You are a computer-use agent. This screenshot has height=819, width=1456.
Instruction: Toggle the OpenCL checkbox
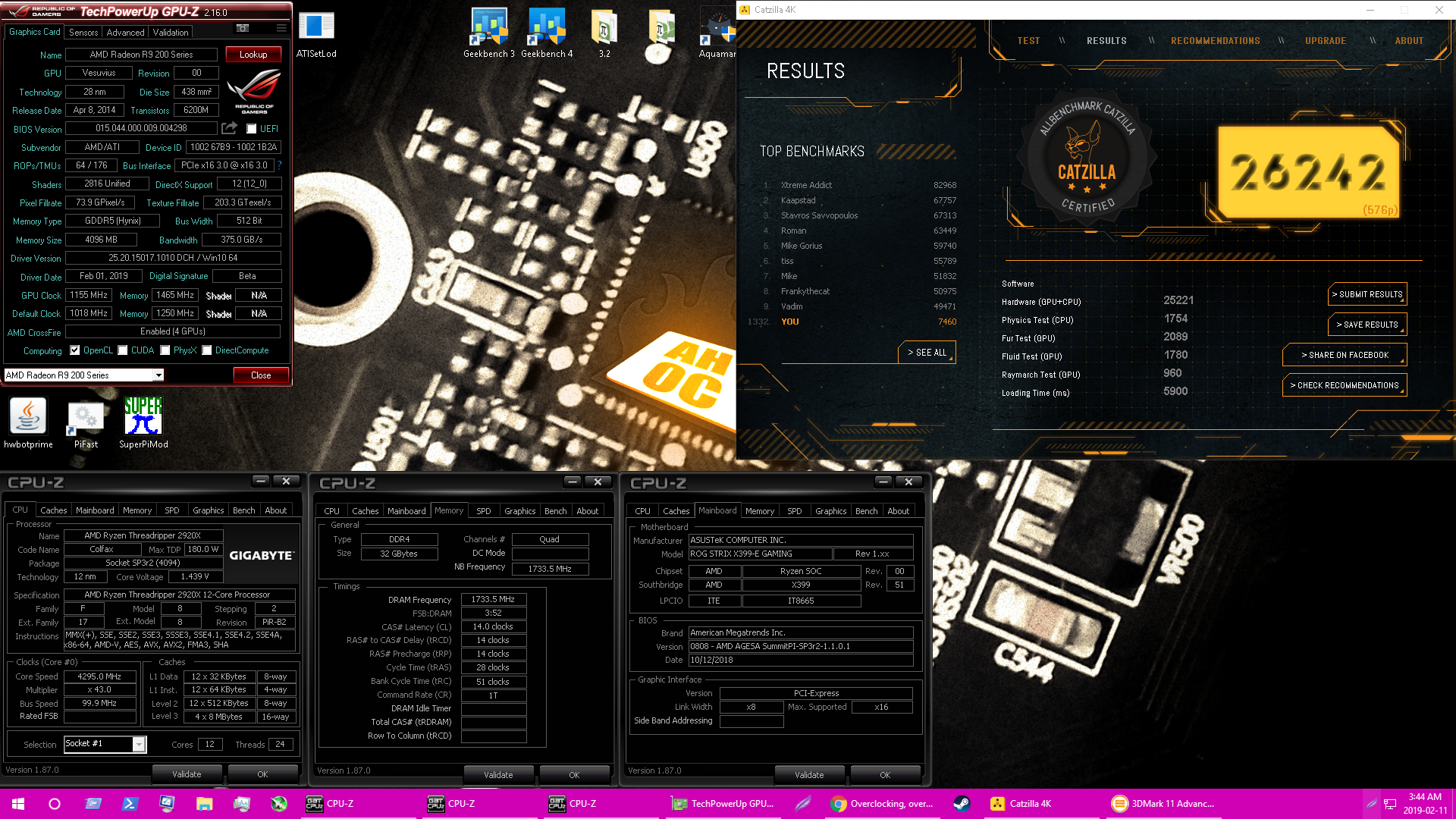[74, 350]
